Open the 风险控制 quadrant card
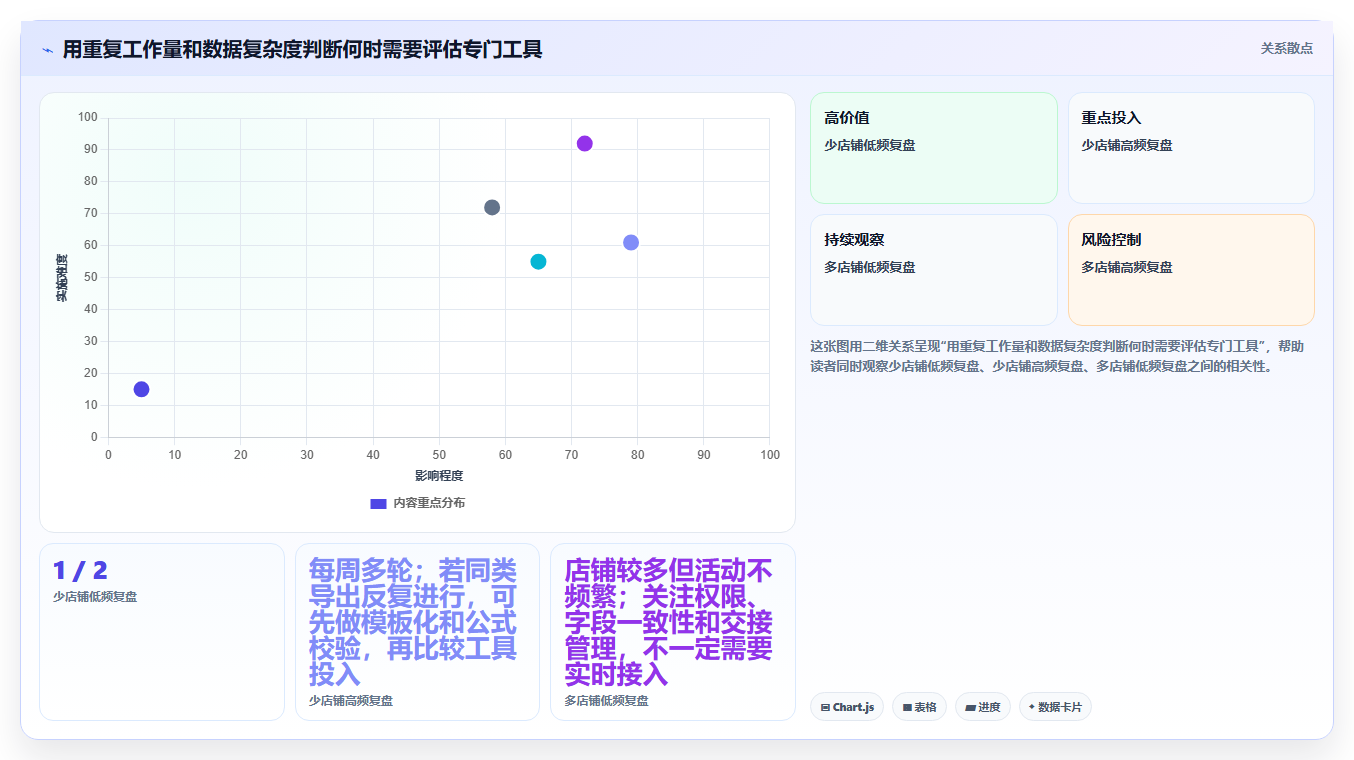 click(1191, 270)
